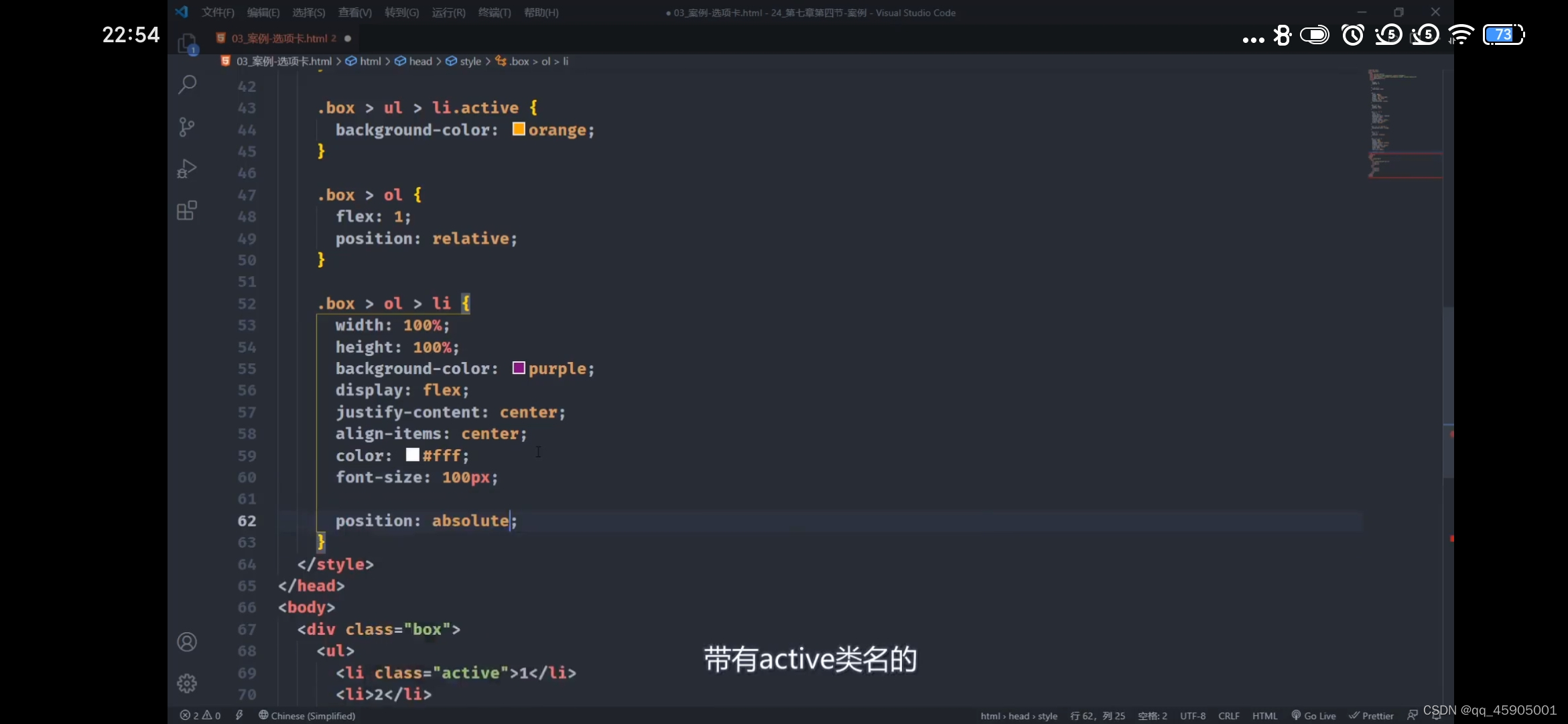1568x724 pixels.
Task: Expand the style breadcrumb item
Action: pos(470,61)
